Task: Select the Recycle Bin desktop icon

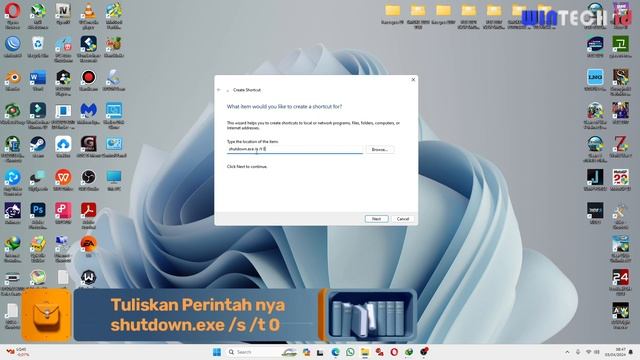Action: (38, 47)
